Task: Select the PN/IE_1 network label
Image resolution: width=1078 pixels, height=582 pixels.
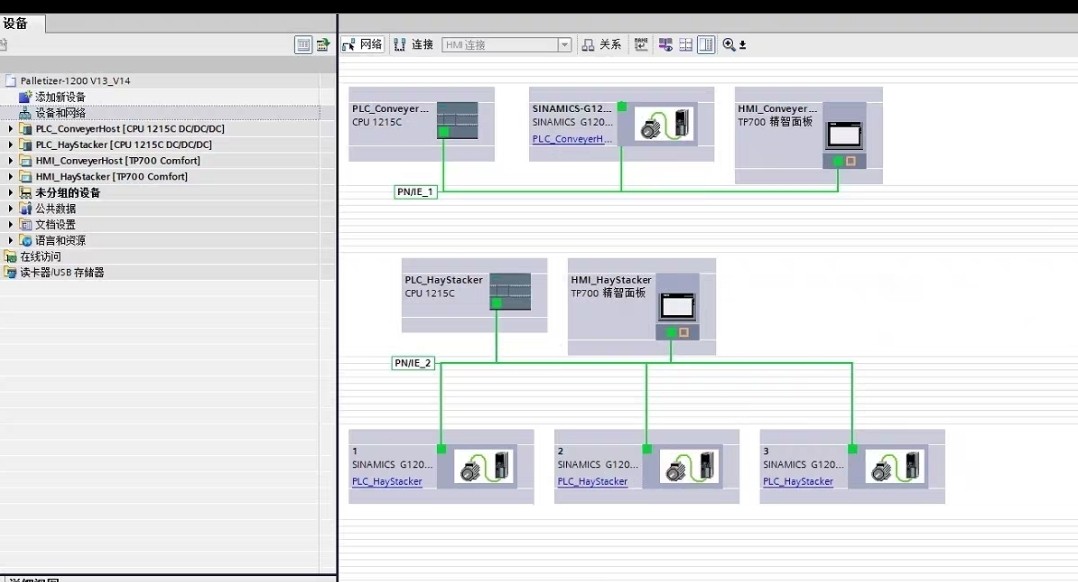Action: pos(415,192)
